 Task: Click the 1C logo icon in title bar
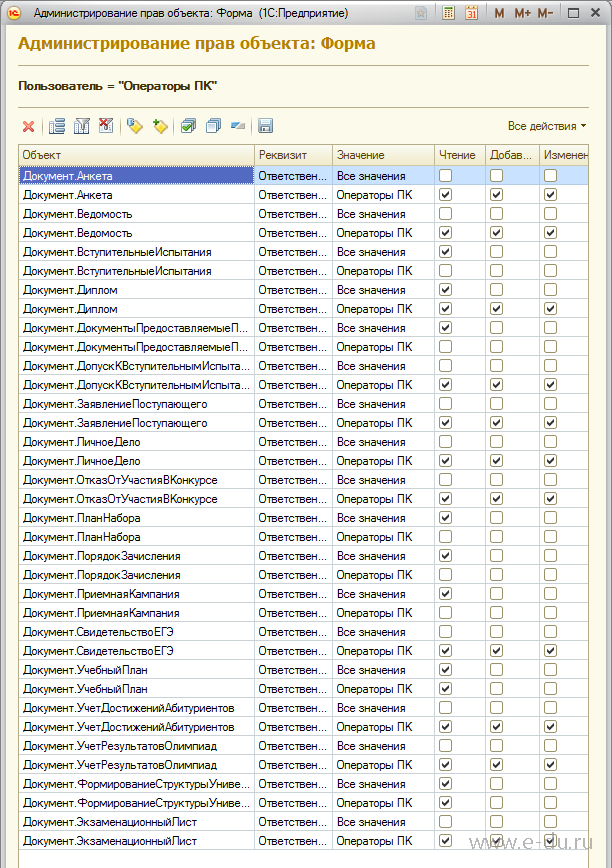coord(14,13)
